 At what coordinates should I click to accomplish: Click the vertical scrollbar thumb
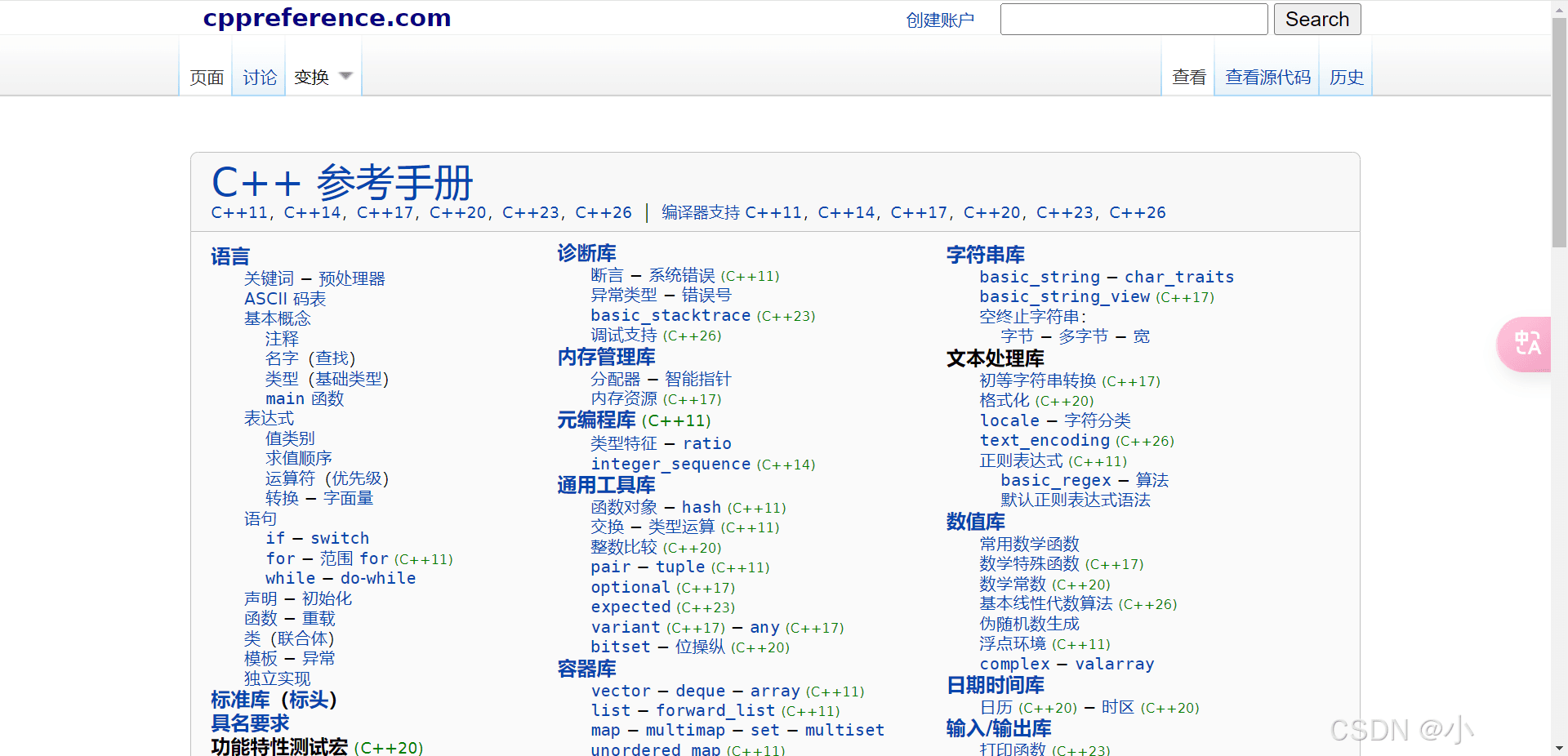tap(1559, 132)
